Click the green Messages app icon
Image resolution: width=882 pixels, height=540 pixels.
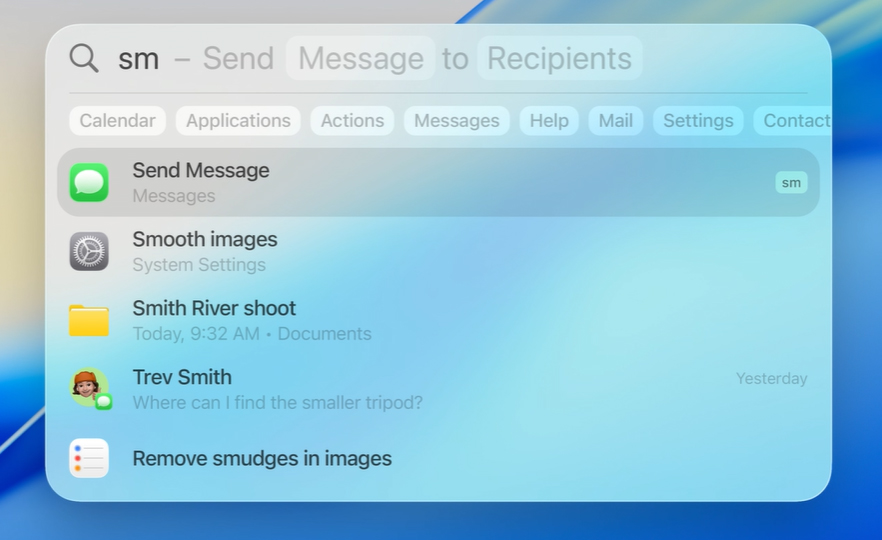(x=89, y=182)
